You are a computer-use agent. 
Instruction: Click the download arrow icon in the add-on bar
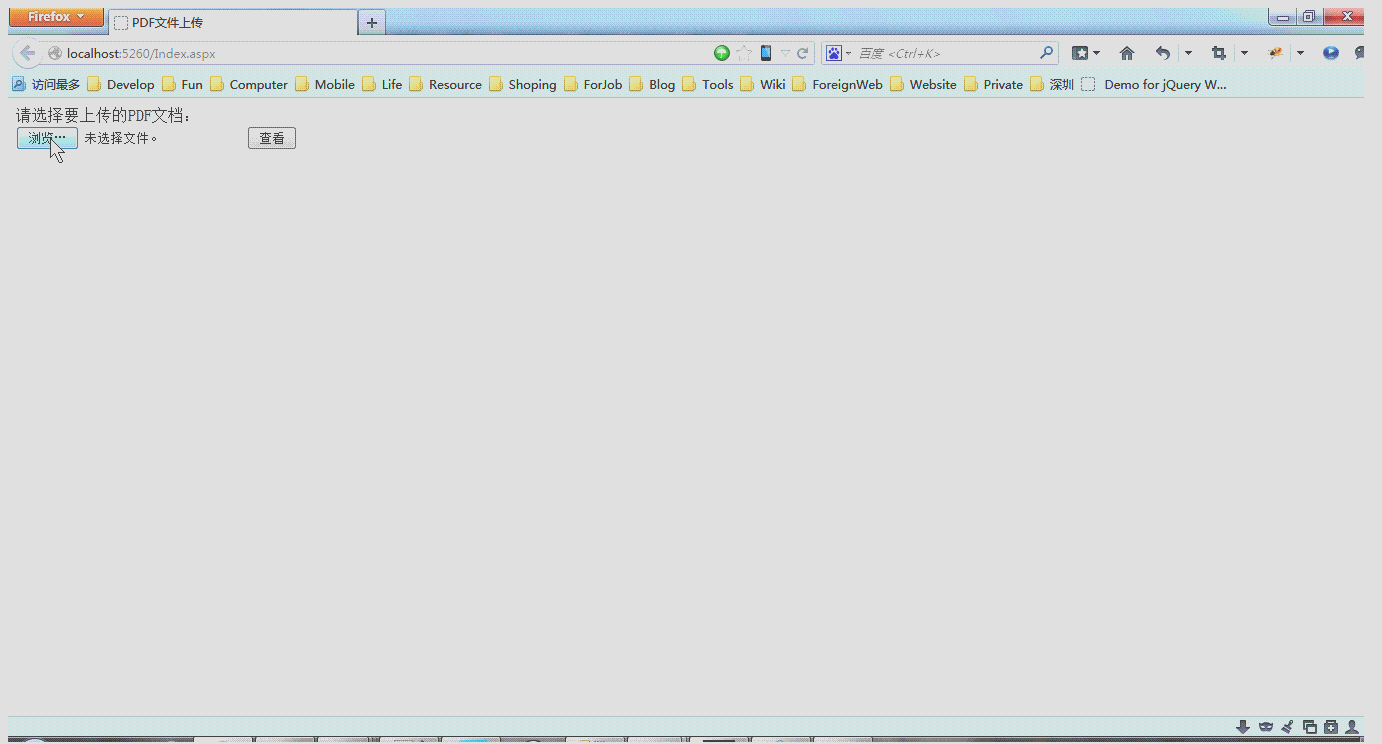(1243, 727)
